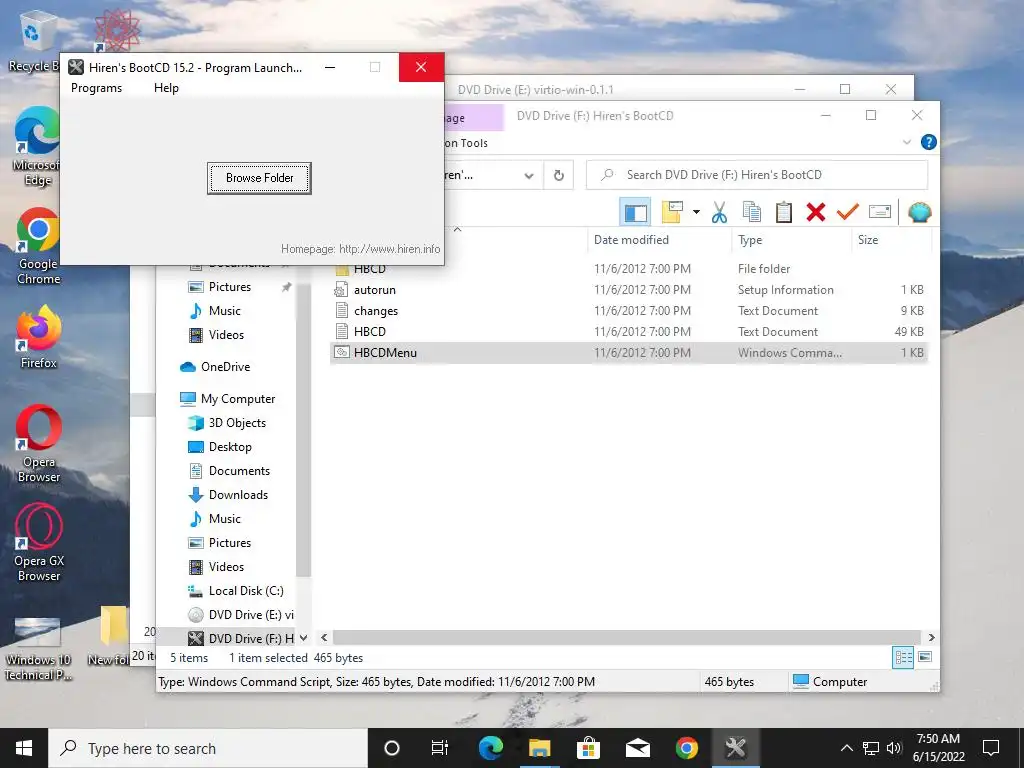Open Hiren's BootCD taskbar button
The width and height of the screenshot is (1024, 768).
coord(735,748)
